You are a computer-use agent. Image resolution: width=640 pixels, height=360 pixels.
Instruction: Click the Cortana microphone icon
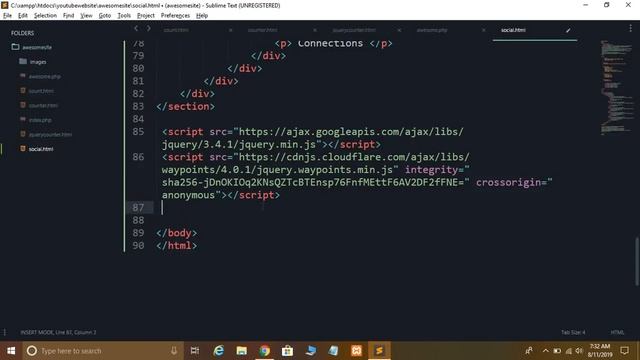point(174,351)
